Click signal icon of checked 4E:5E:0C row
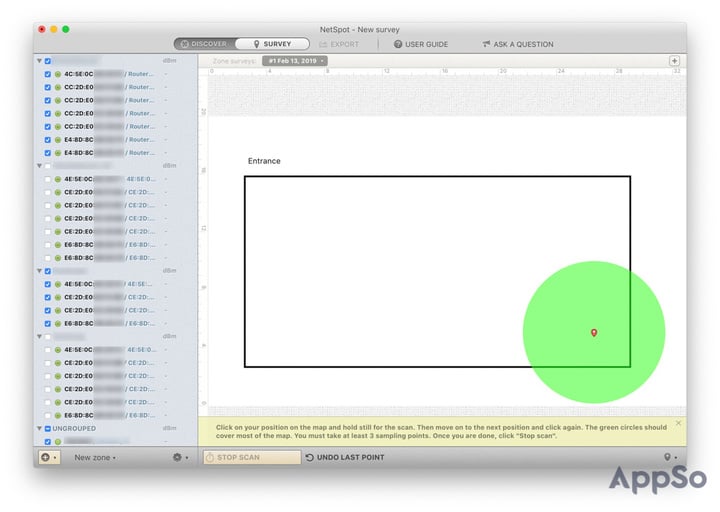 pyautogui.click(x=58, y=284)
